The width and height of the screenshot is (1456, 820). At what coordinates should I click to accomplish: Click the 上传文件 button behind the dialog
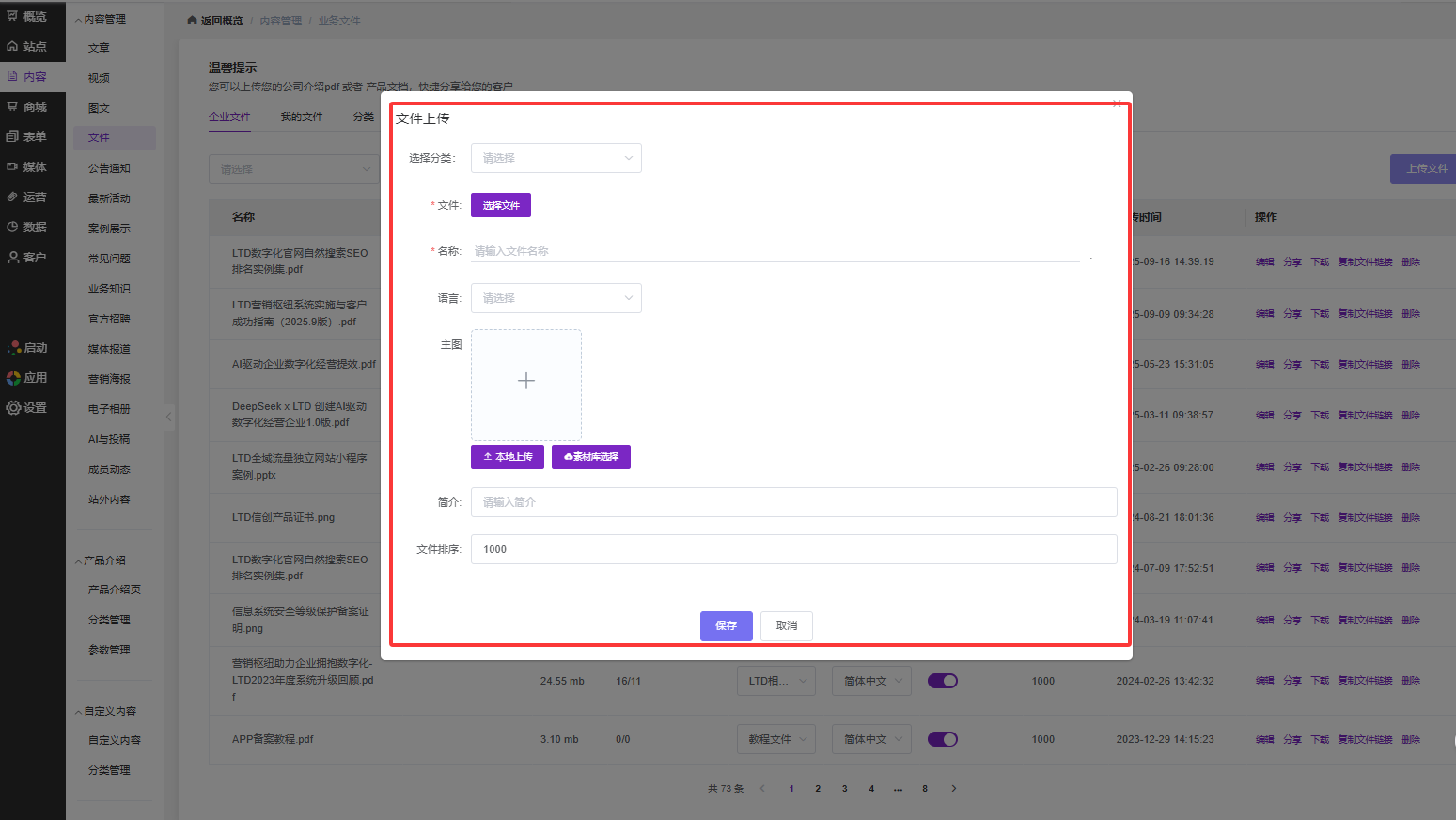coord(1423,169)
